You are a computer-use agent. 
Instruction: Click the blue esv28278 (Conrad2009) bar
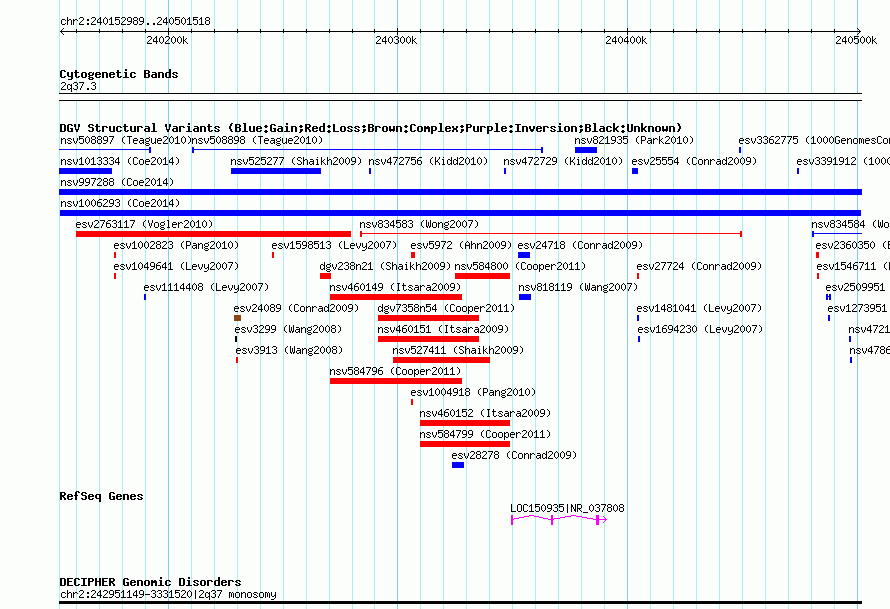[458, 465]
